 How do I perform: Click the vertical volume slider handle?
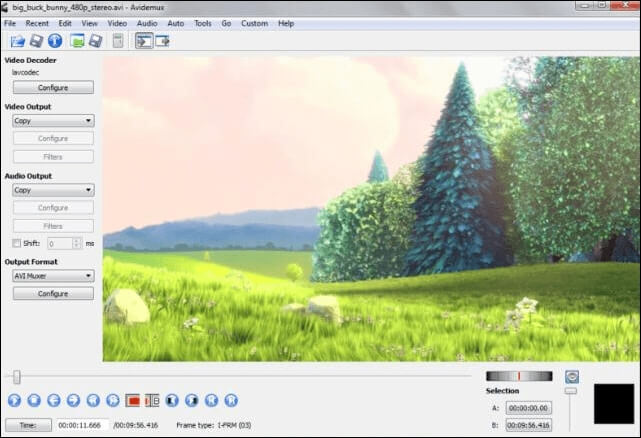point(571,391)
